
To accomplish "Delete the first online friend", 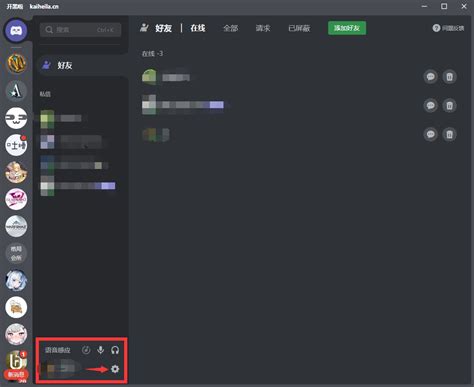I will (449, 77).
